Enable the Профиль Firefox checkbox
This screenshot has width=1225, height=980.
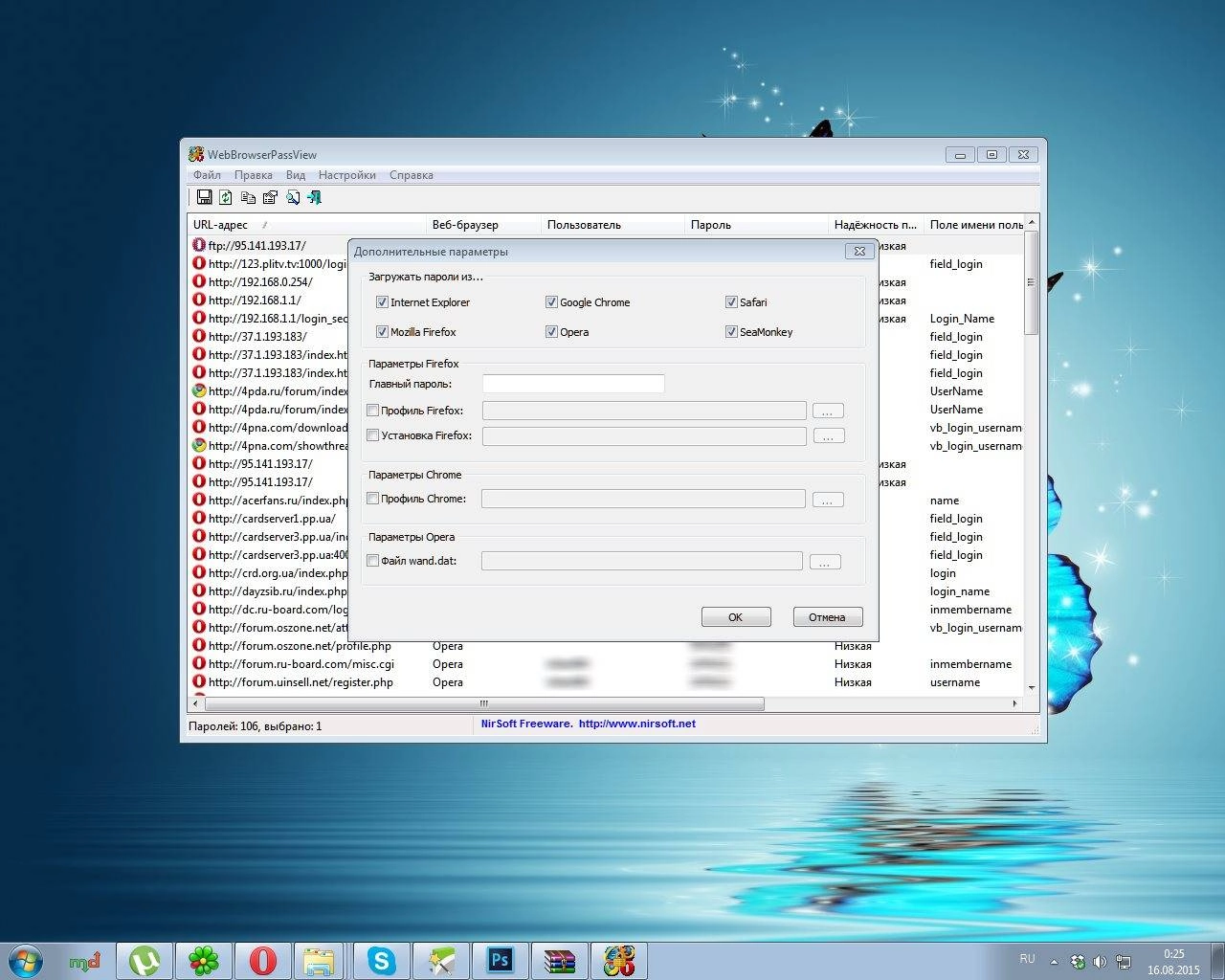373,410
